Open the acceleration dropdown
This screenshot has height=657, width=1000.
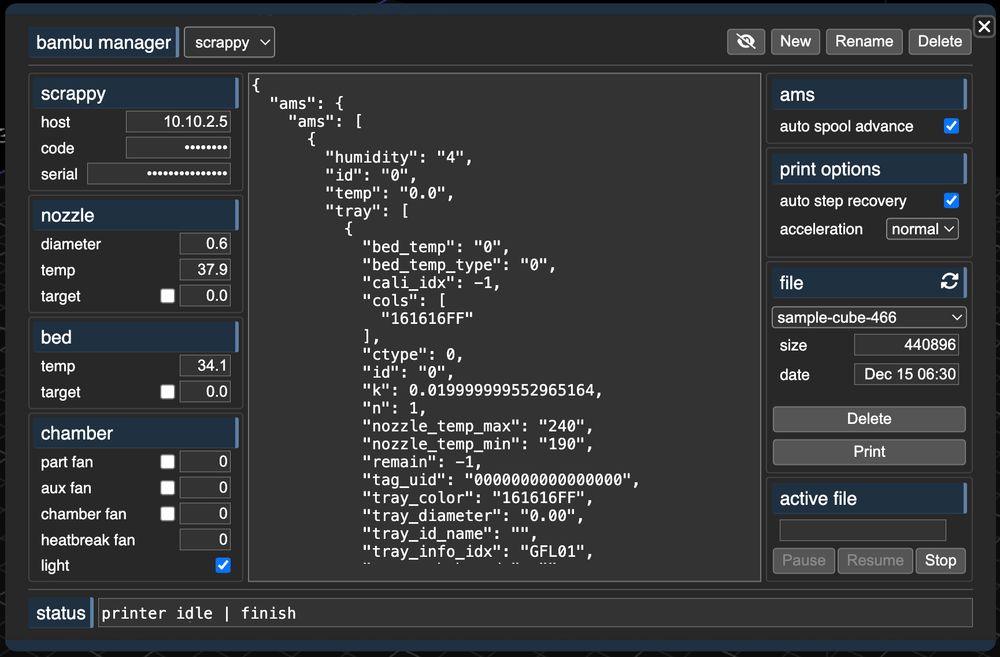922,229
